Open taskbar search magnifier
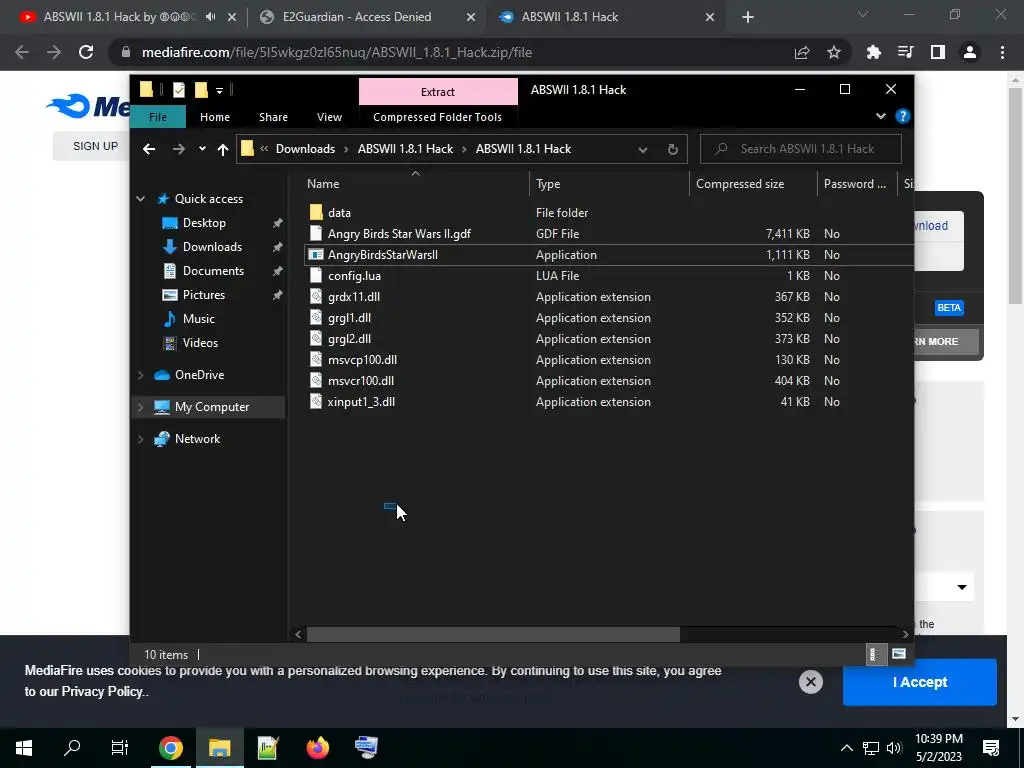Viewport: 1024px width, 768px height. (72, 747)
